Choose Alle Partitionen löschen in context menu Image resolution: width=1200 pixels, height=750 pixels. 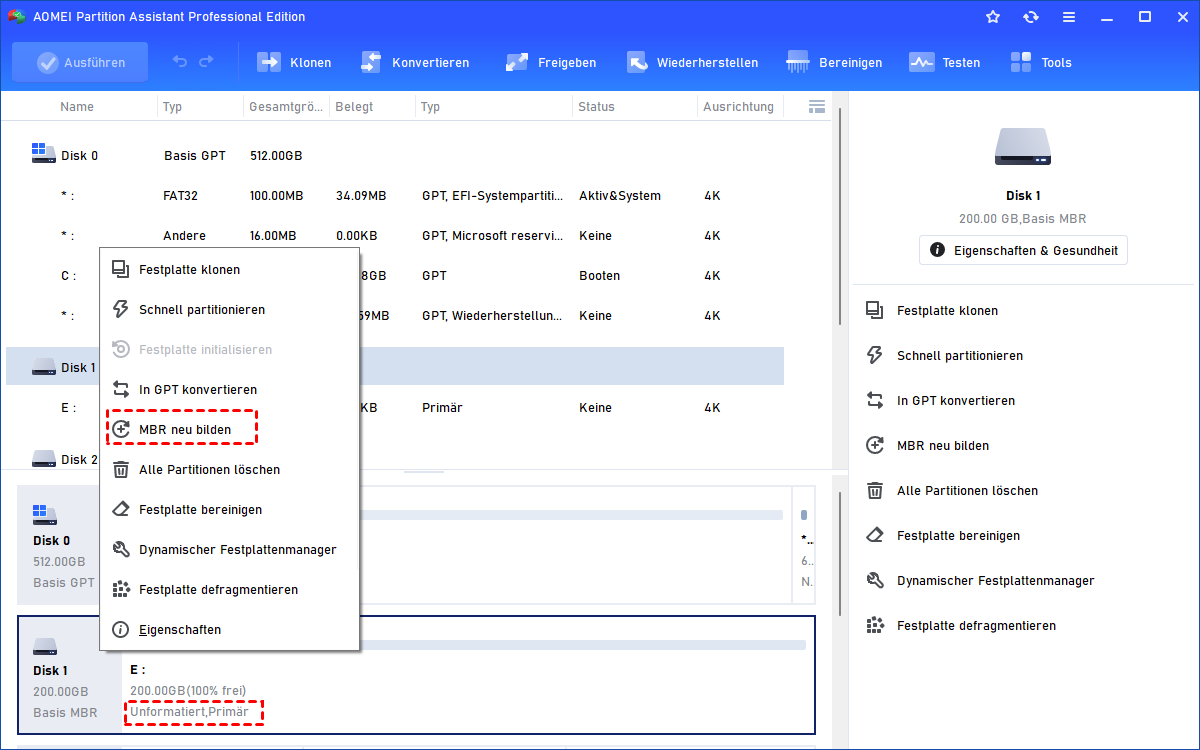pyautogui.click(x=229, y=470)
